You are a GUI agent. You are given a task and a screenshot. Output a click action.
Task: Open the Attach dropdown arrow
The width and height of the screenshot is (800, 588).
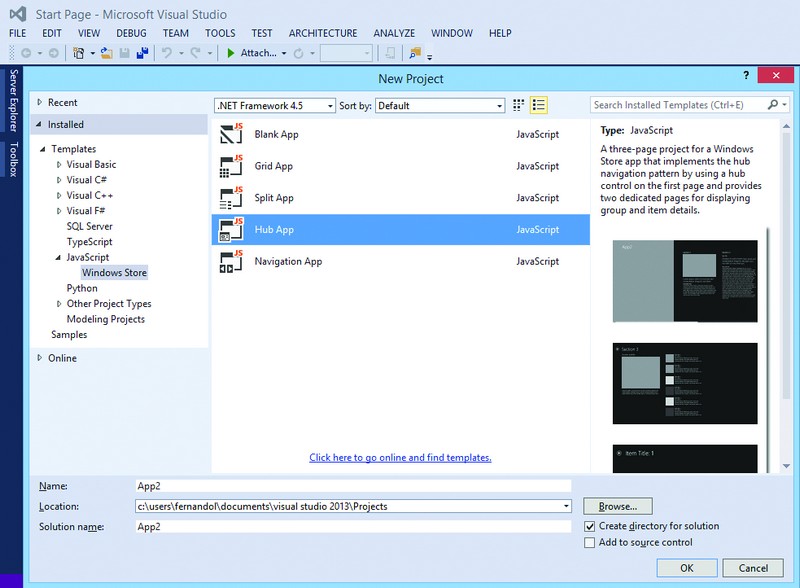coord(284,53)
